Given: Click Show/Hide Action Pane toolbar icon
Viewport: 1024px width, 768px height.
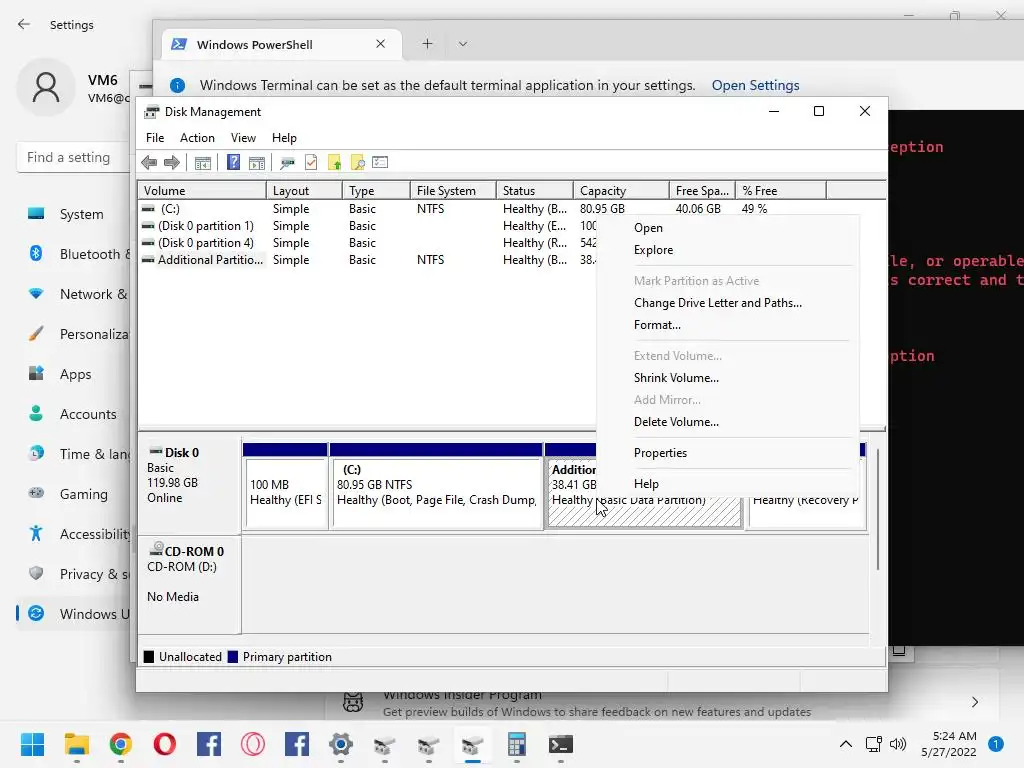Looking at the screenshot, I should point(257,163).
